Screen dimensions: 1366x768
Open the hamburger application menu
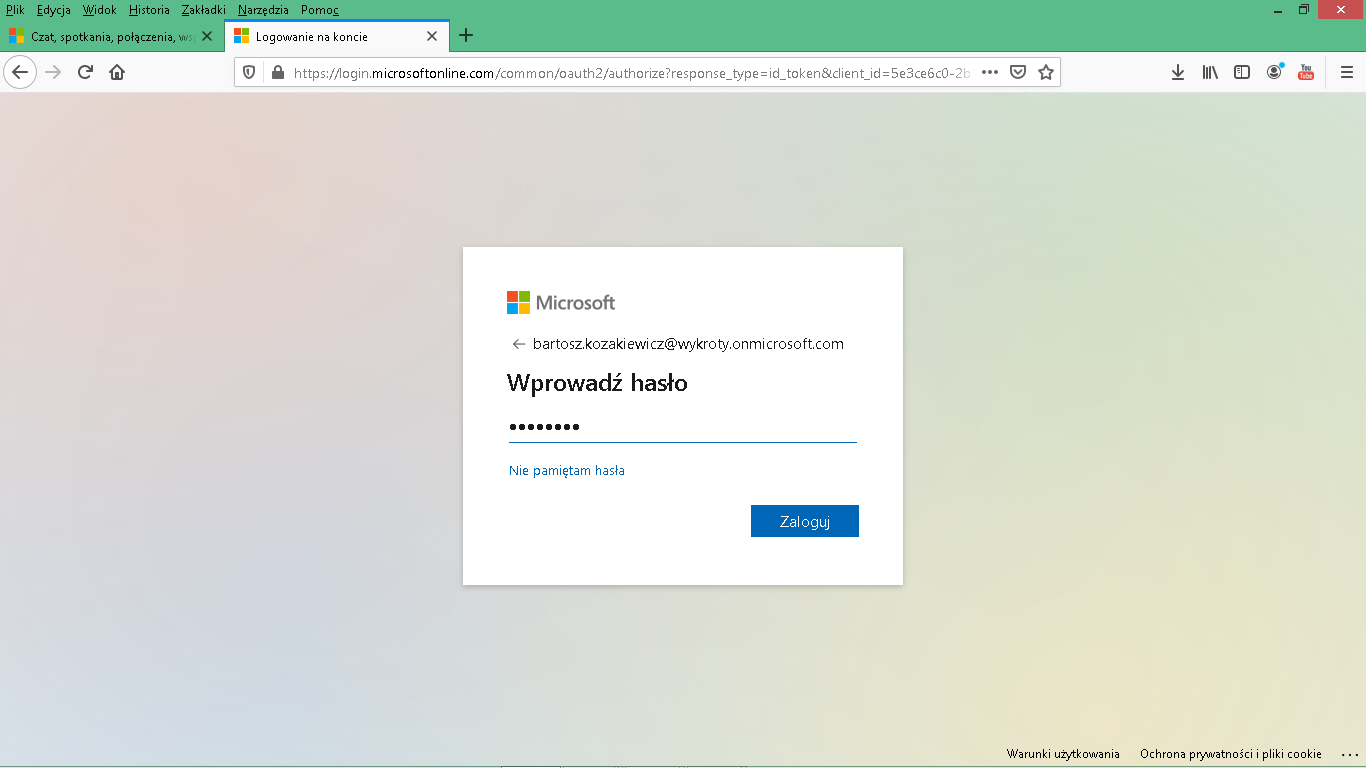[x=1346, y=72]
